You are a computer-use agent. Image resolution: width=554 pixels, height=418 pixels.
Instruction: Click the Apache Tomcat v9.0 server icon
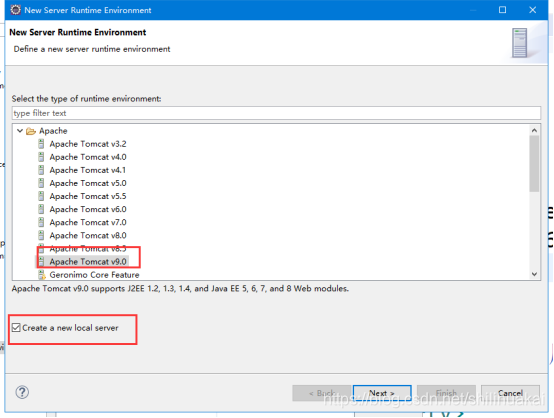click(x=41, y=262)
